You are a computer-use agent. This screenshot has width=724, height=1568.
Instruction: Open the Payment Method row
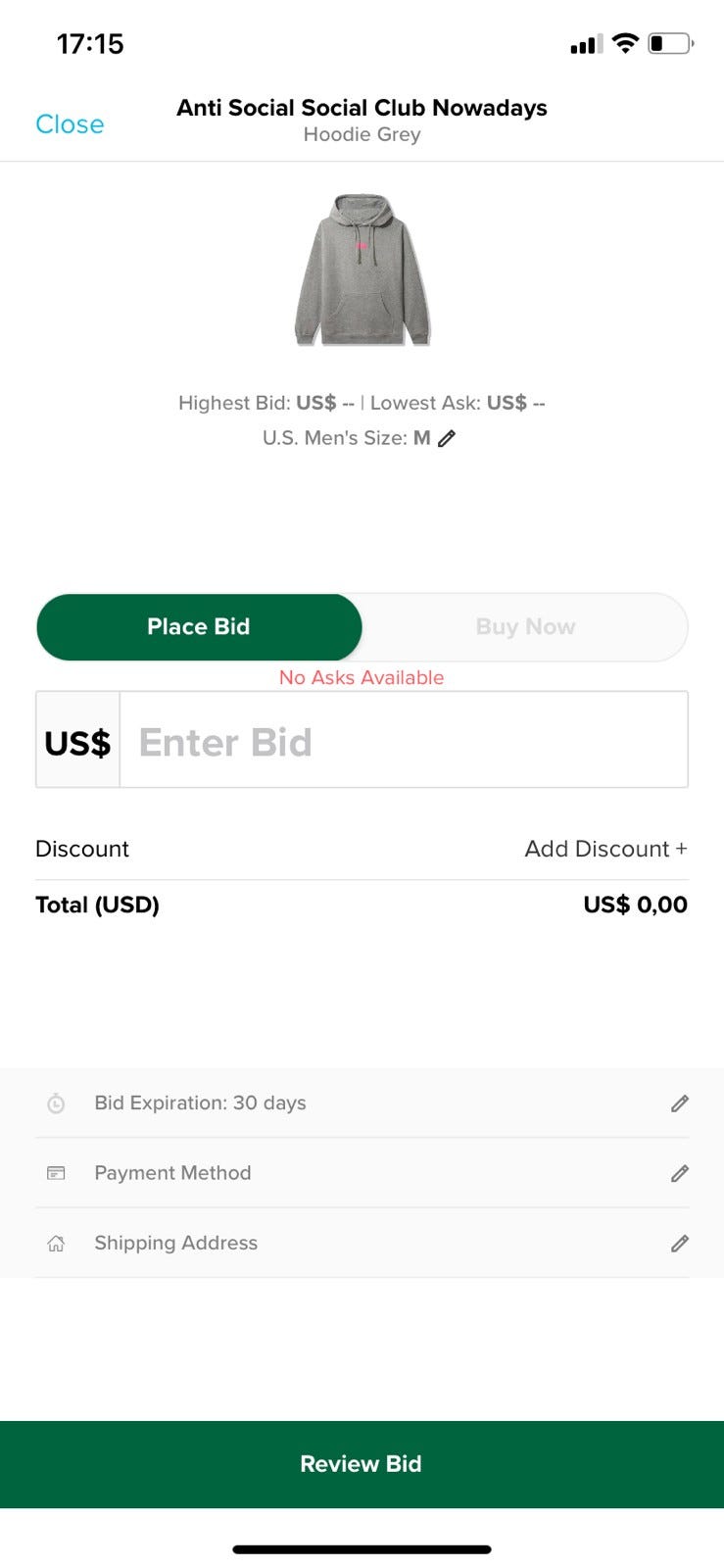362,1173
